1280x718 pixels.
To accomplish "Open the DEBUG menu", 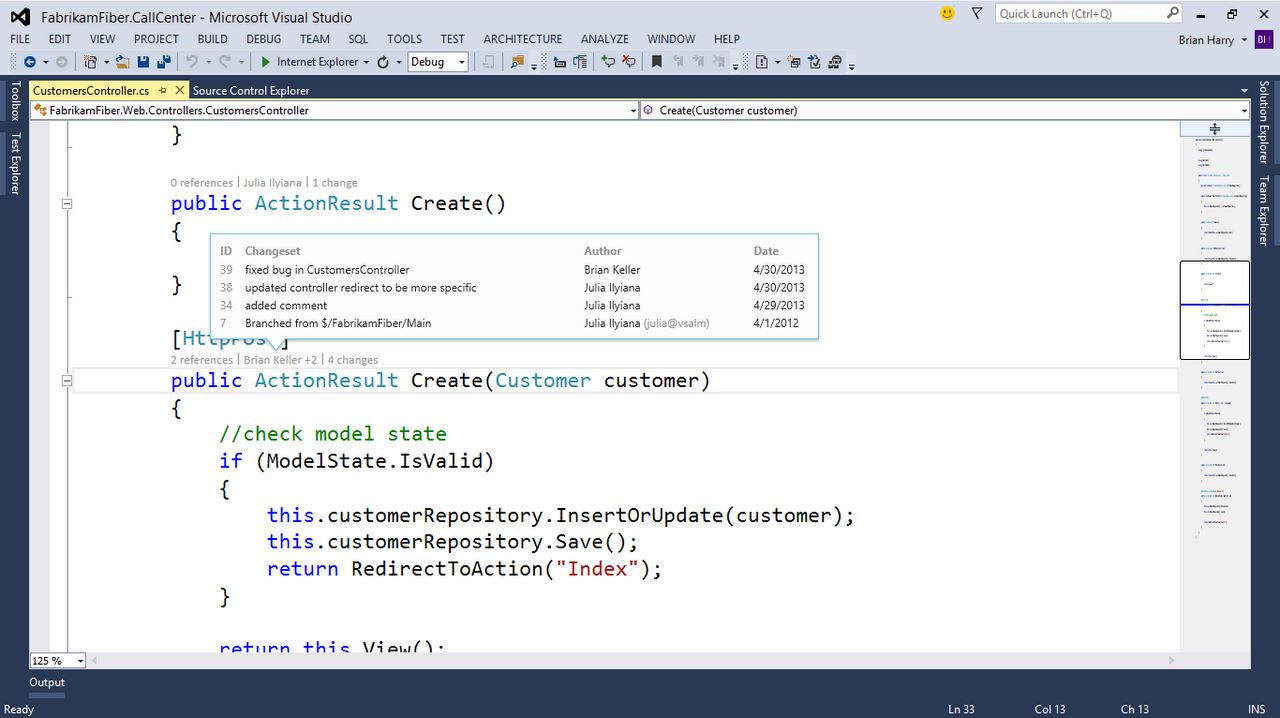I will tap(264, 39).
